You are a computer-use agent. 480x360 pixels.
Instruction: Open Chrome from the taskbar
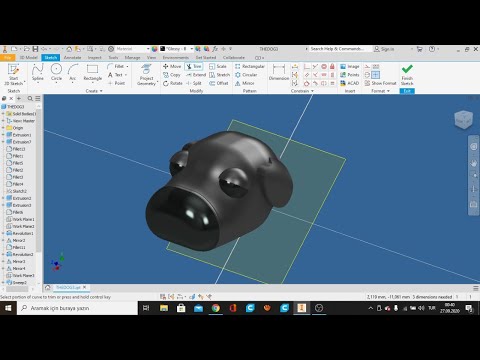216,308
